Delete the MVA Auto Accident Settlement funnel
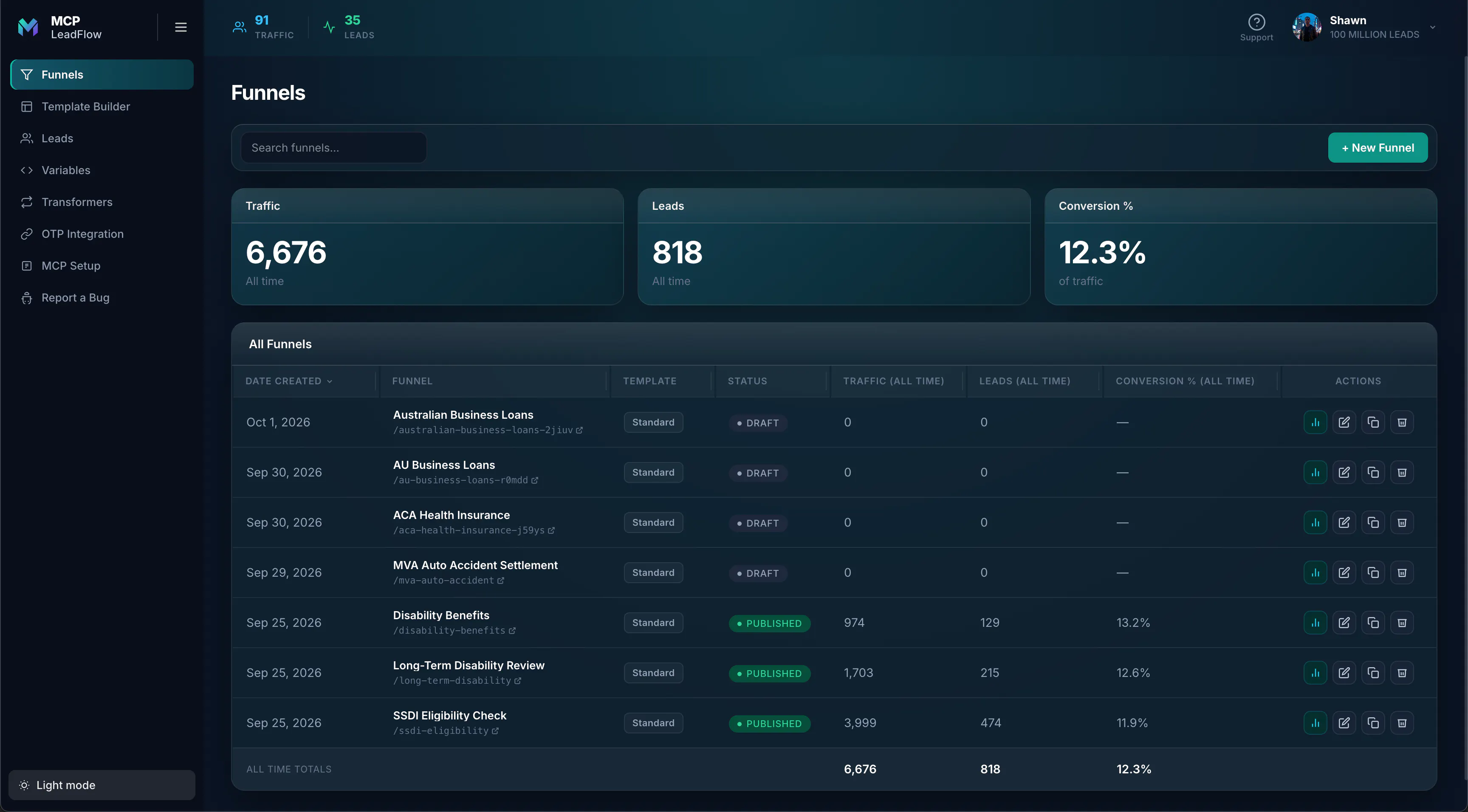This screenshot has width=1468, height=812. point(1402,572)
